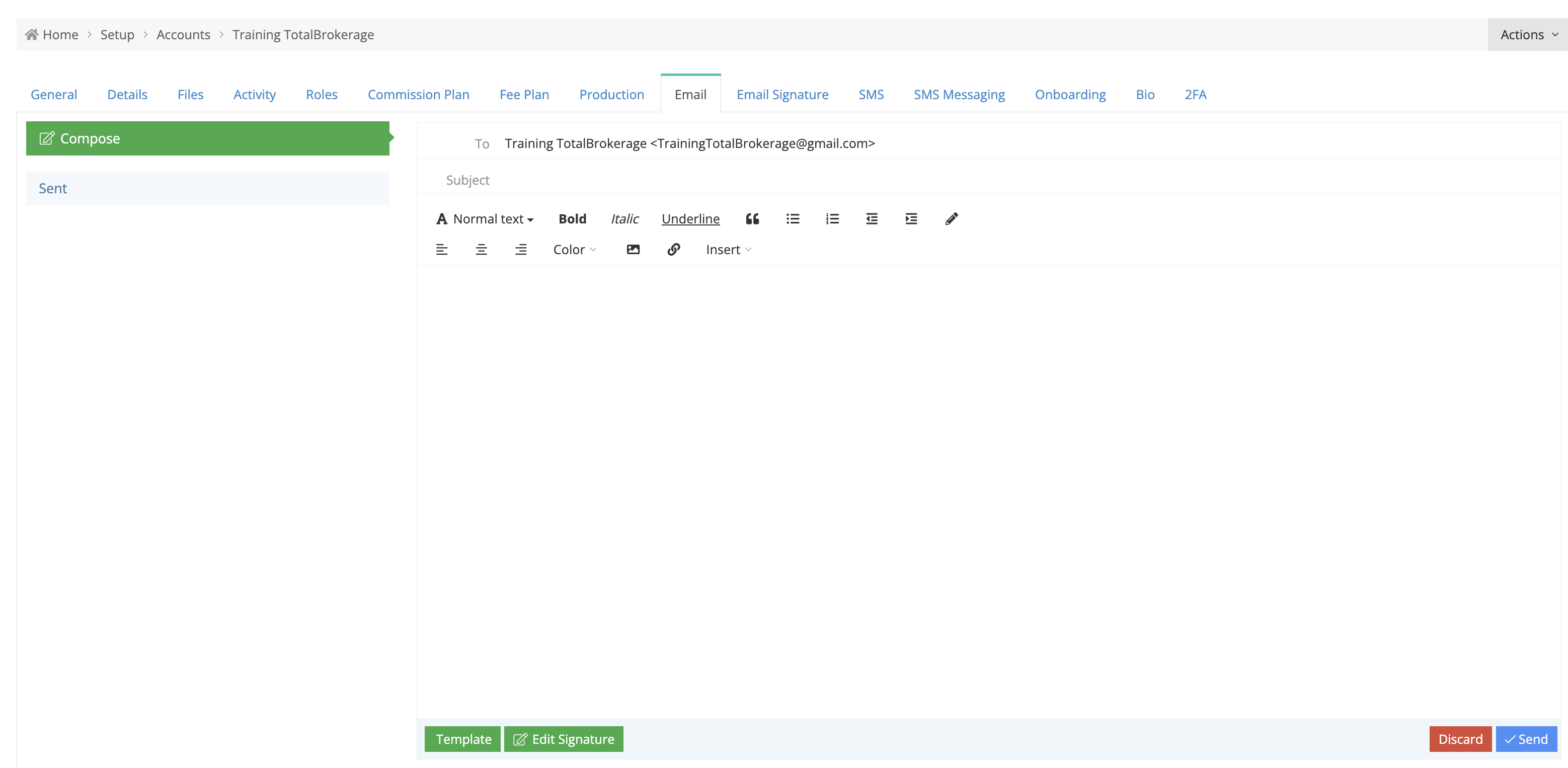The height and width of the screenshot is (768, 1568).
Task: Click the bulleted list icon
Action: click(793, 218)
